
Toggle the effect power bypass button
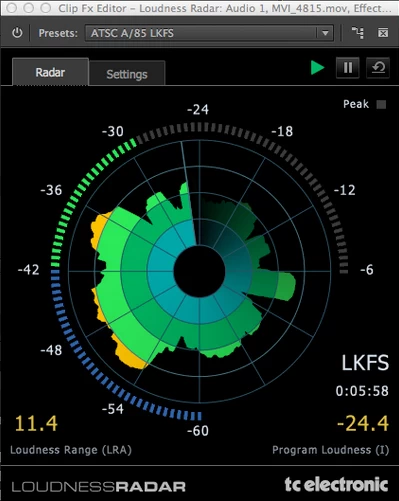(17, 33)
